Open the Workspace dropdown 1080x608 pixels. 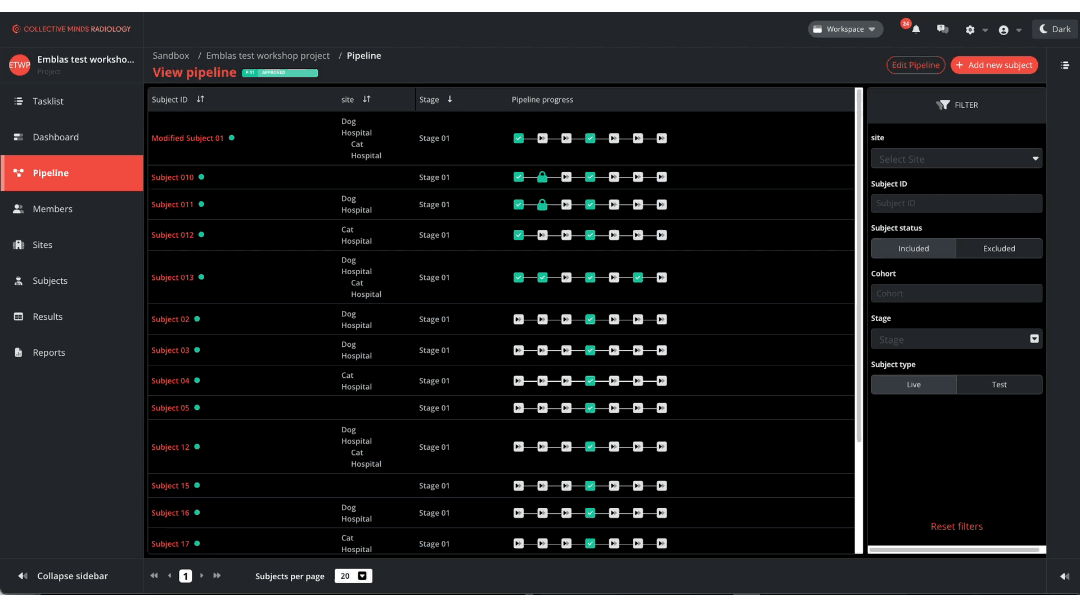(x=845, y=29)
